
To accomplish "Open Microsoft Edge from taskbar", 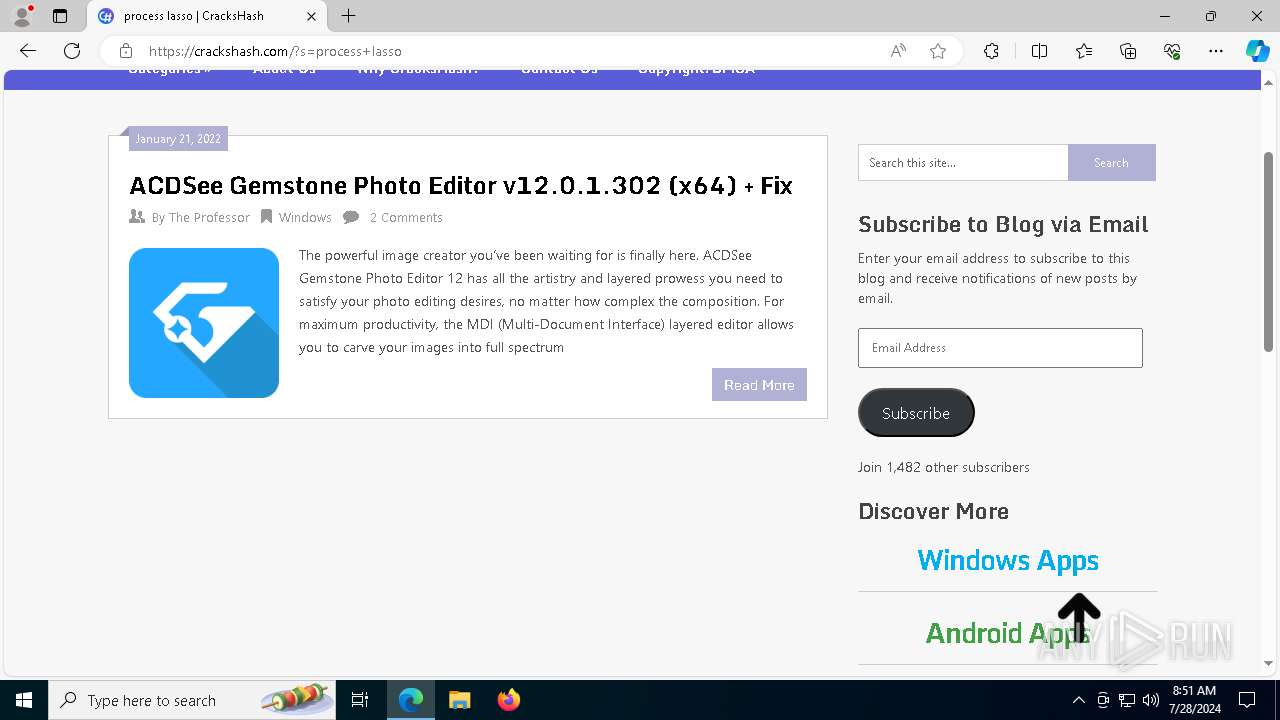I will [x=411, y=700].
